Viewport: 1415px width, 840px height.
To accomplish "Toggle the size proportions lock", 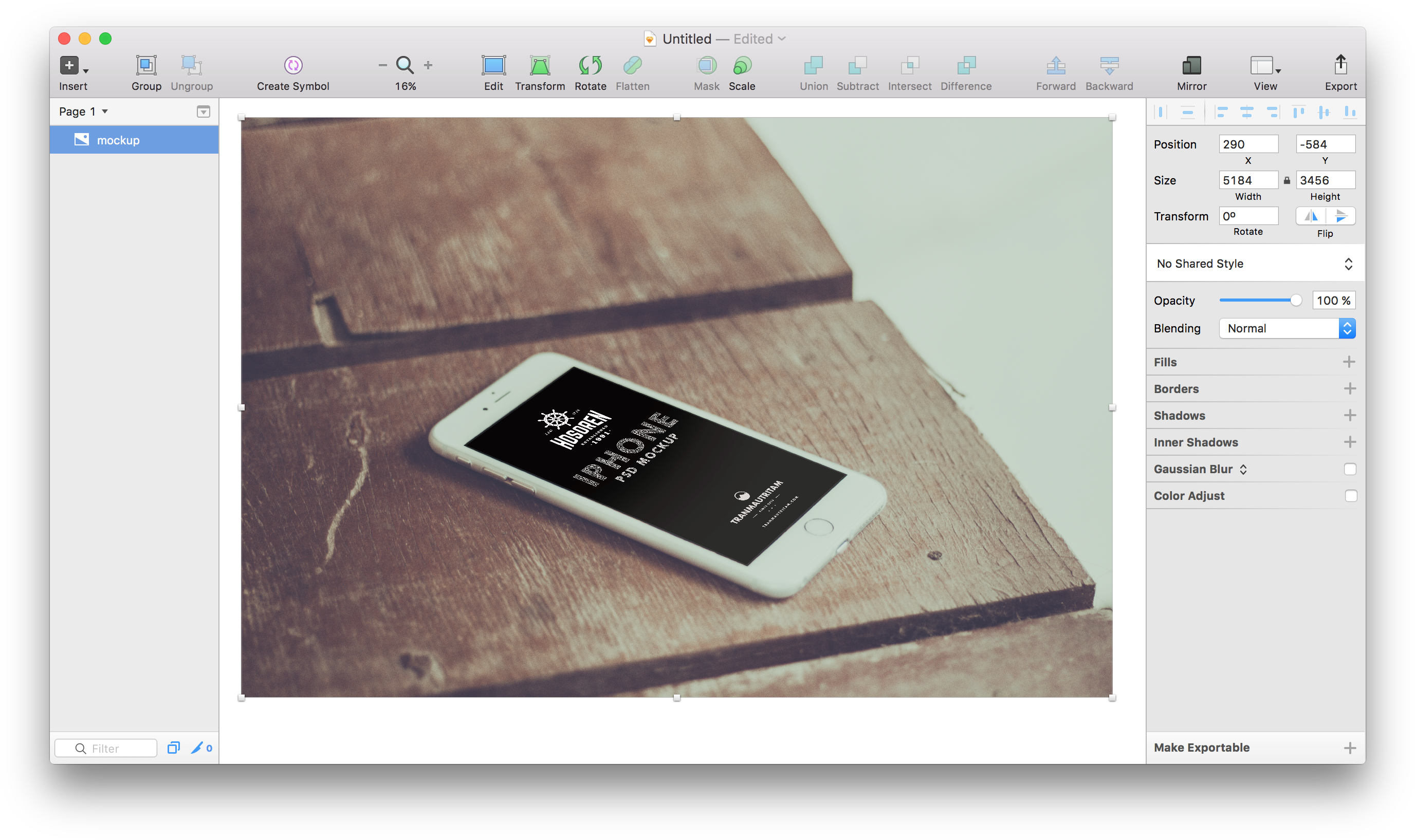I will [1287, 180].
